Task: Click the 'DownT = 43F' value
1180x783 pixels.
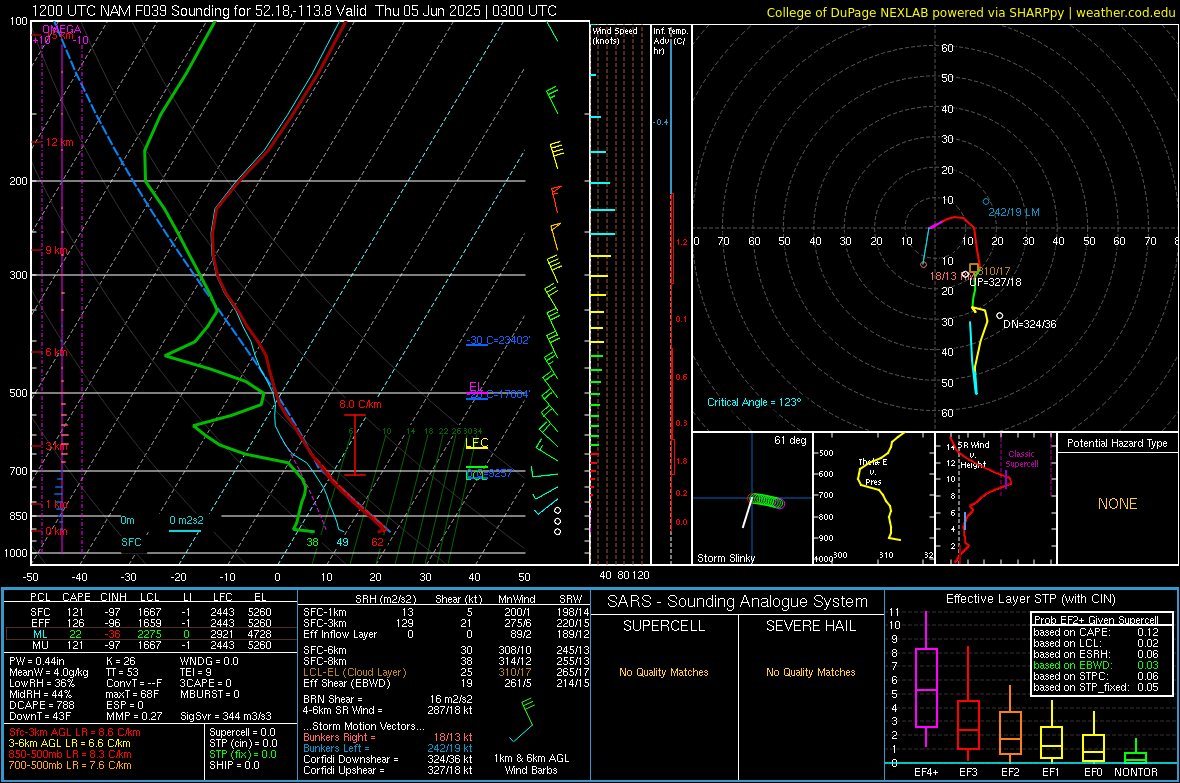Action: click(40, 716)
